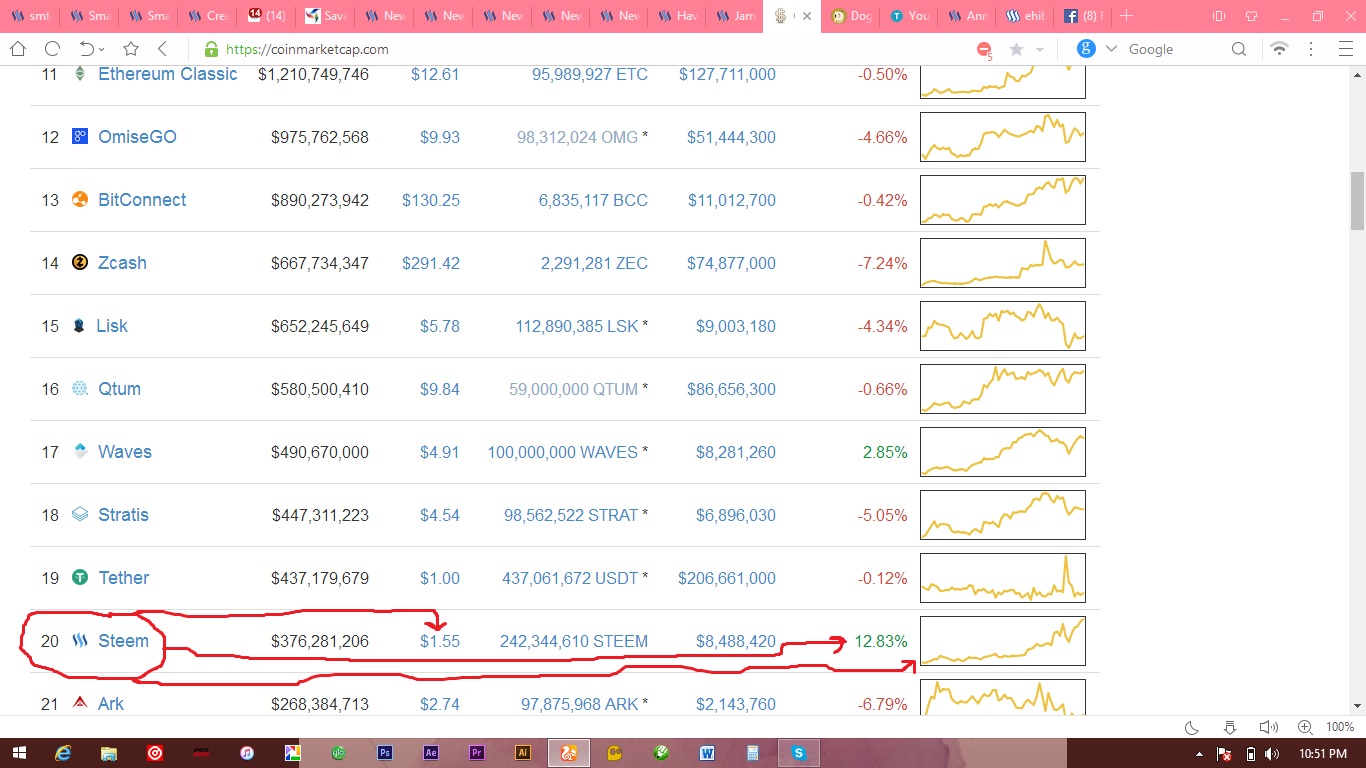Image resolution: width=1366 pixels, height=768 pixels.
Task: Click the Zcash price $291.42
Action: (431, 263)
